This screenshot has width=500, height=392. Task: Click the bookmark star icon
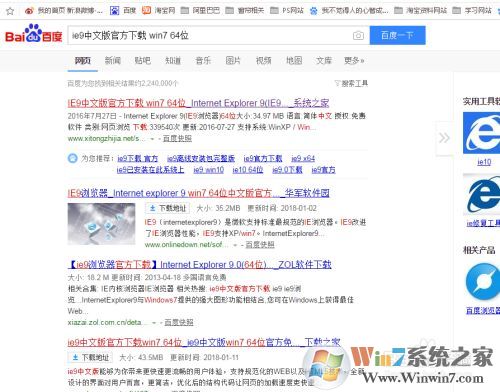click(10, 11)
